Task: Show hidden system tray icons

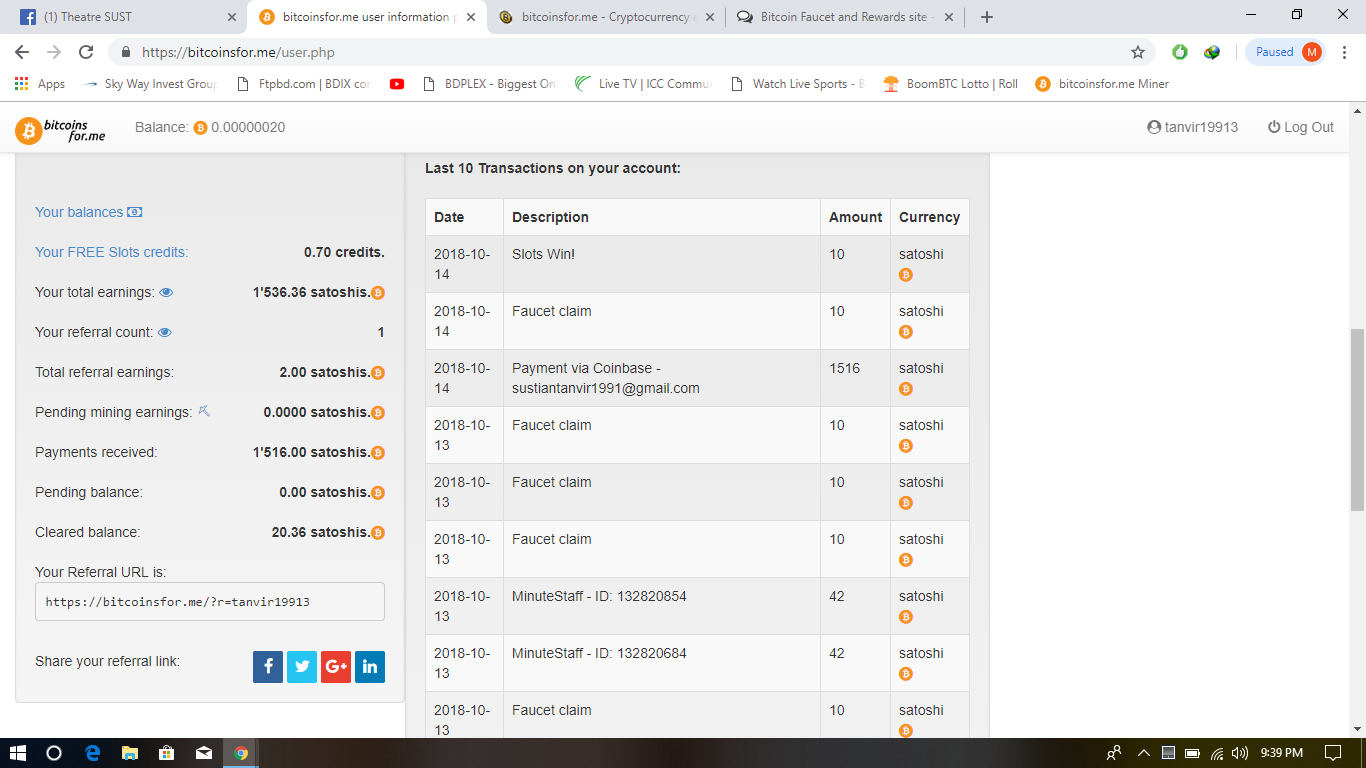Action: click(1144, 753)
